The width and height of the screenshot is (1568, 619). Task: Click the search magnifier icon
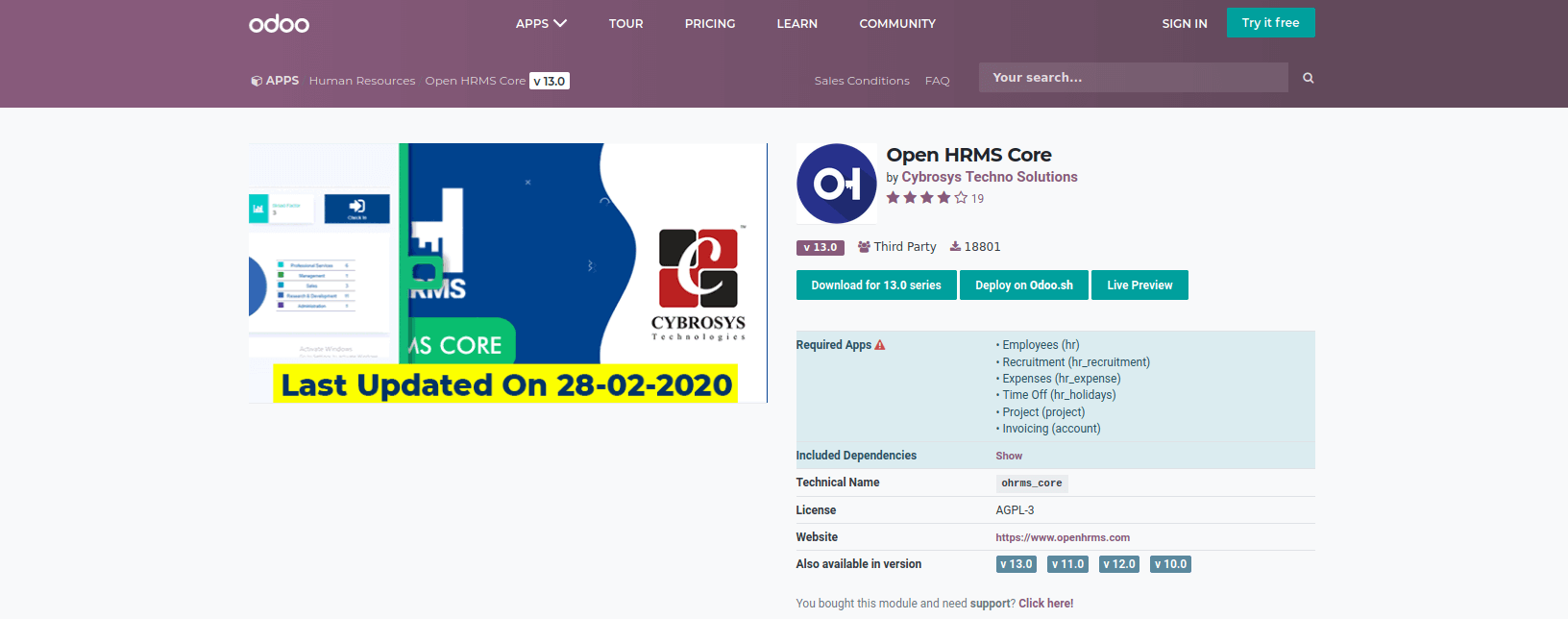point(1308,78)
